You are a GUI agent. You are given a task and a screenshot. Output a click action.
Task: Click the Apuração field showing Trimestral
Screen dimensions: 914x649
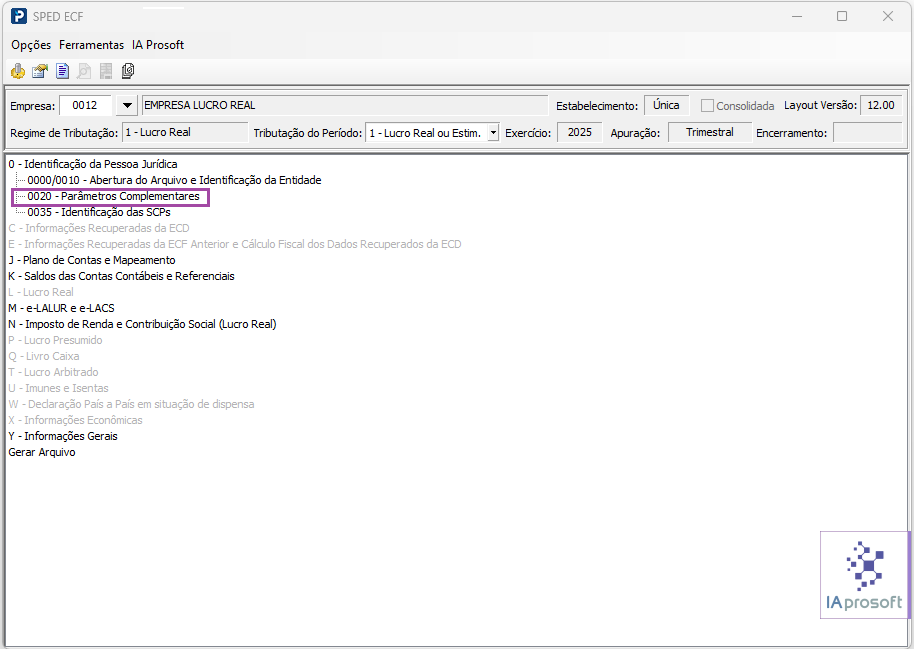(x=709, y=132)
